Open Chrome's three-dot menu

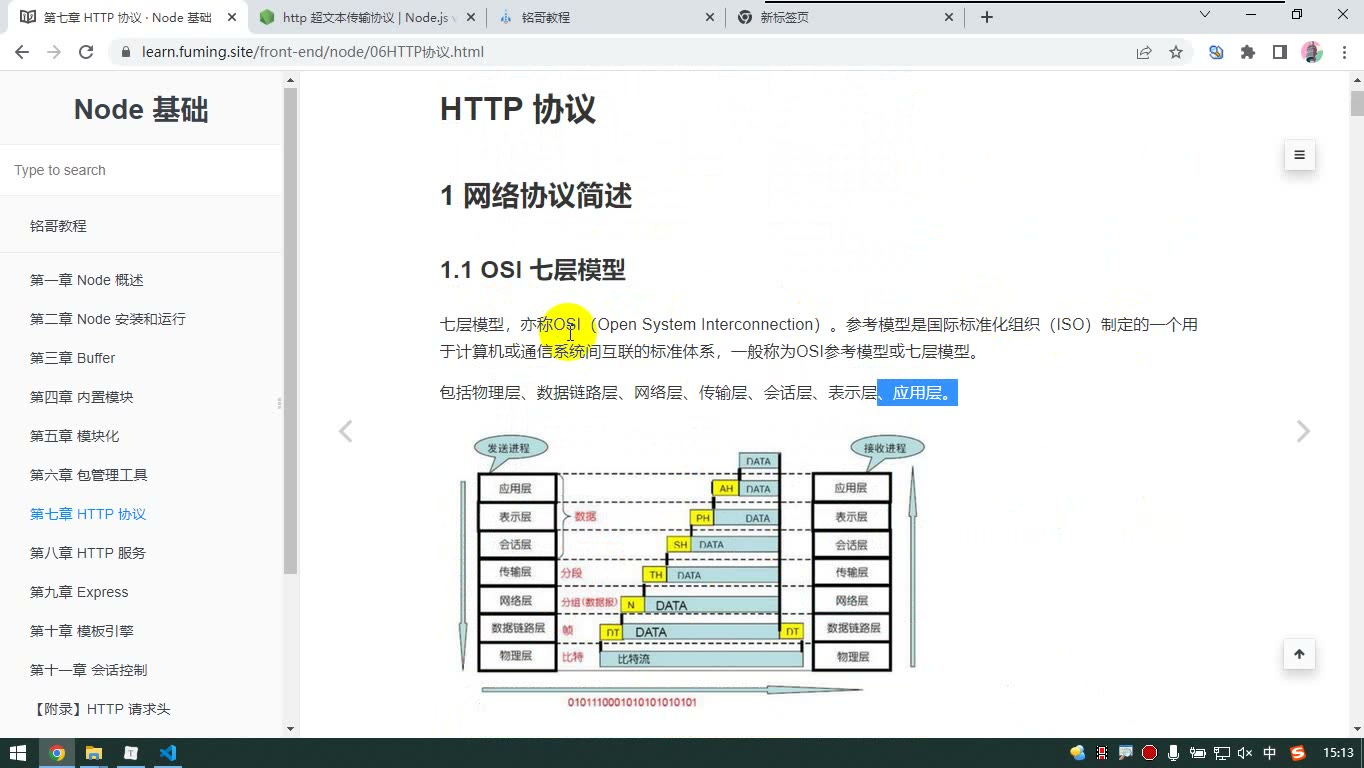coord(1342,52)
